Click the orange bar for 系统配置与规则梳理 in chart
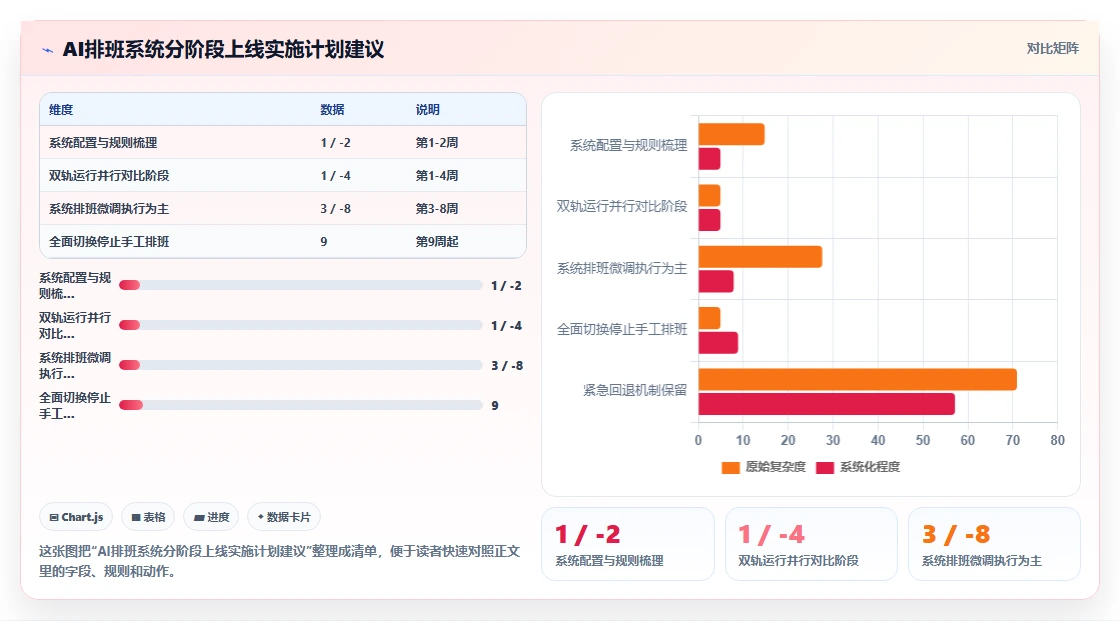The width and height of the screenshot is (1120, 621). click(x=731, y=134)
